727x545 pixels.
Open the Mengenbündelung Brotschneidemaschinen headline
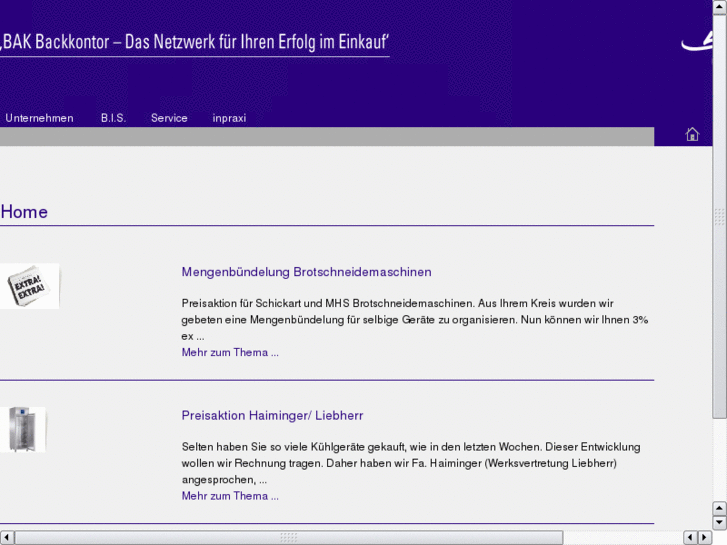[x=306, y=272]
